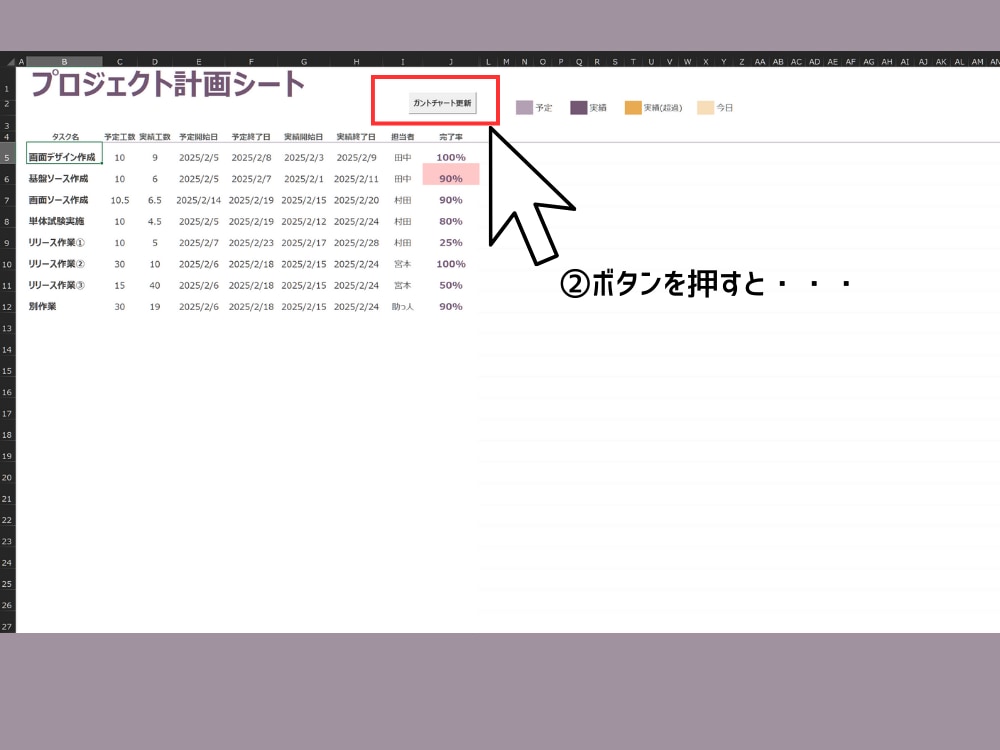Click the ガントチャート更新 button
This screenshot has height=750, width=1000.
tap(442, 103)
